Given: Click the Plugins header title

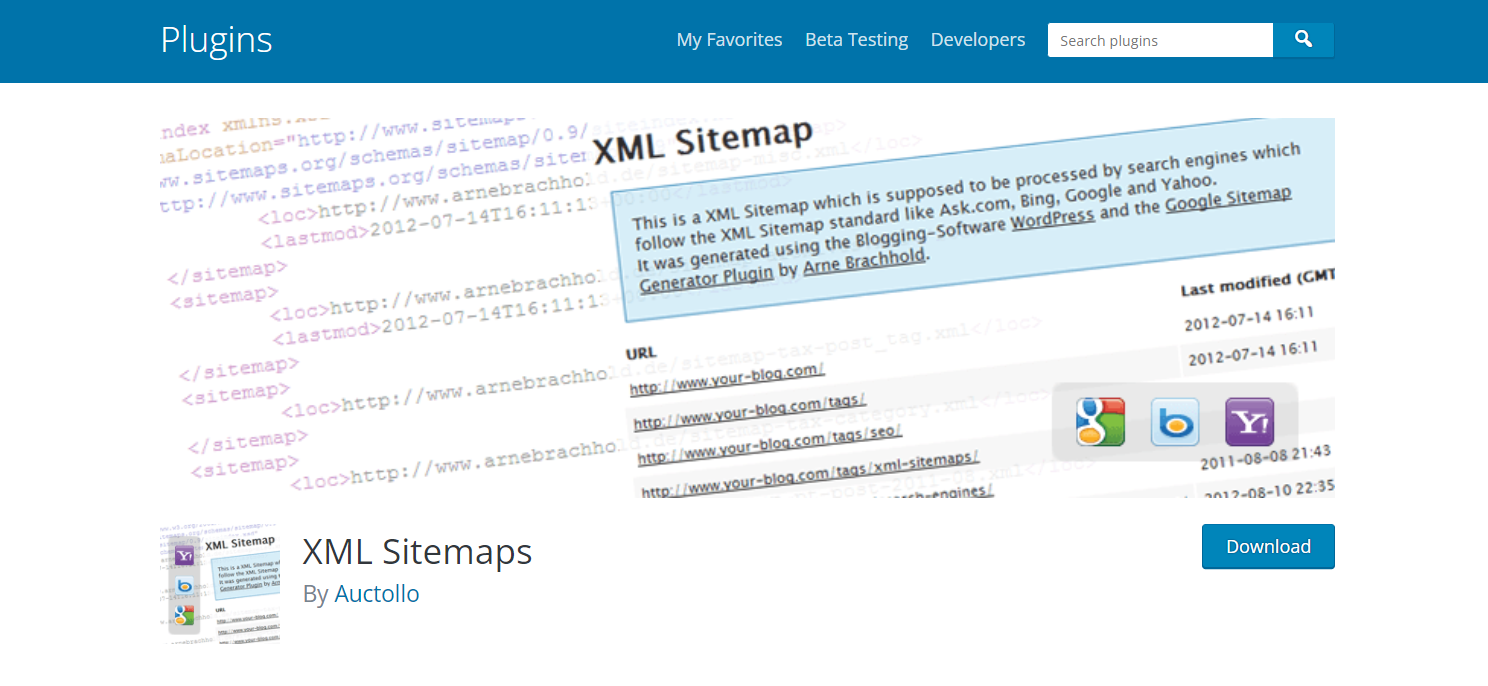Looking at the screenshot, I should (216, 40).
